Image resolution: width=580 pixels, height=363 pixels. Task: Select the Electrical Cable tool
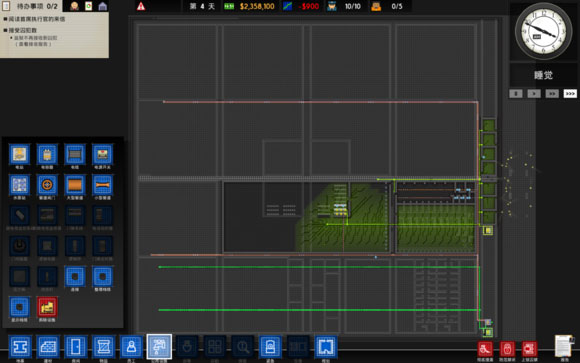pos(75,154)
